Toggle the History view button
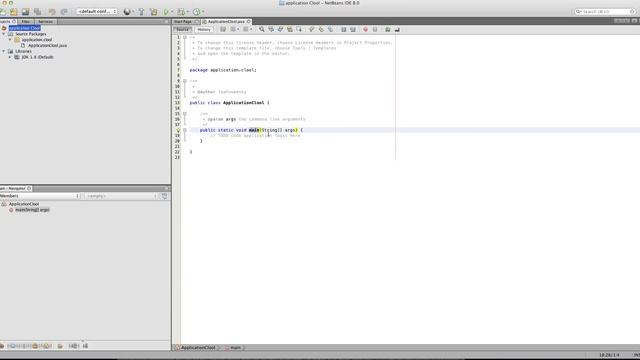Viewport: 640px width, 360px height. [204, 29]
